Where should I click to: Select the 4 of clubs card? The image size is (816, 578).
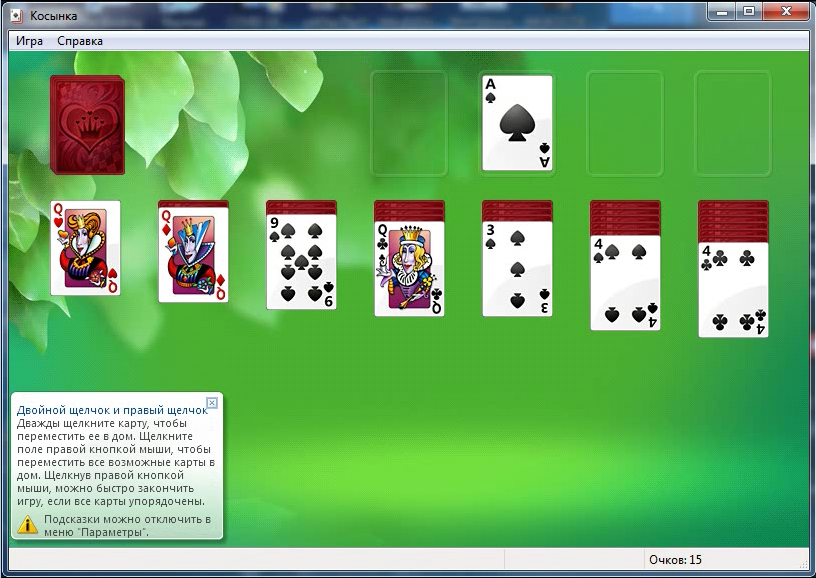click(x=733, y=289)
